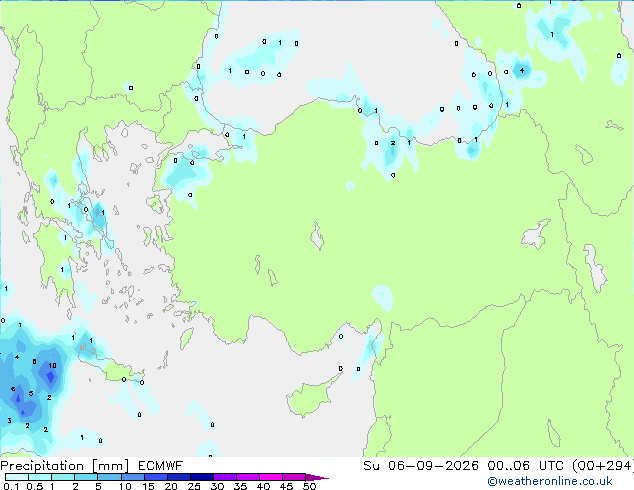
Task: Click the '[mm]' unit label
Action: (110, 466)
